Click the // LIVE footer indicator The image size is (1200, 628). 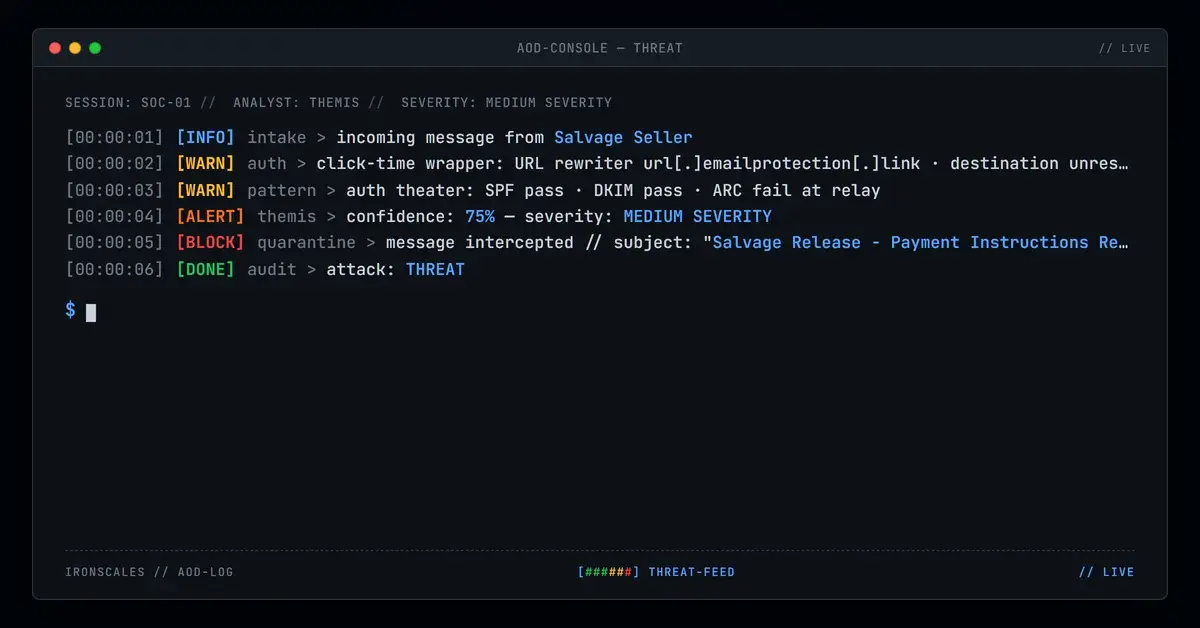pos(1107,572)
